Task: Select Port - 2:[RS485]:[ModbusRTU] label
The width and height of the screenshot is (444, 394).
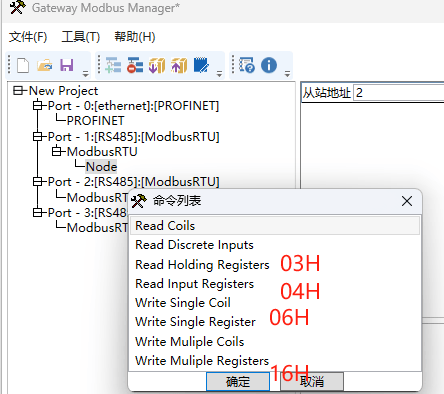Action: pyautogui.click(x=133, y=182)
